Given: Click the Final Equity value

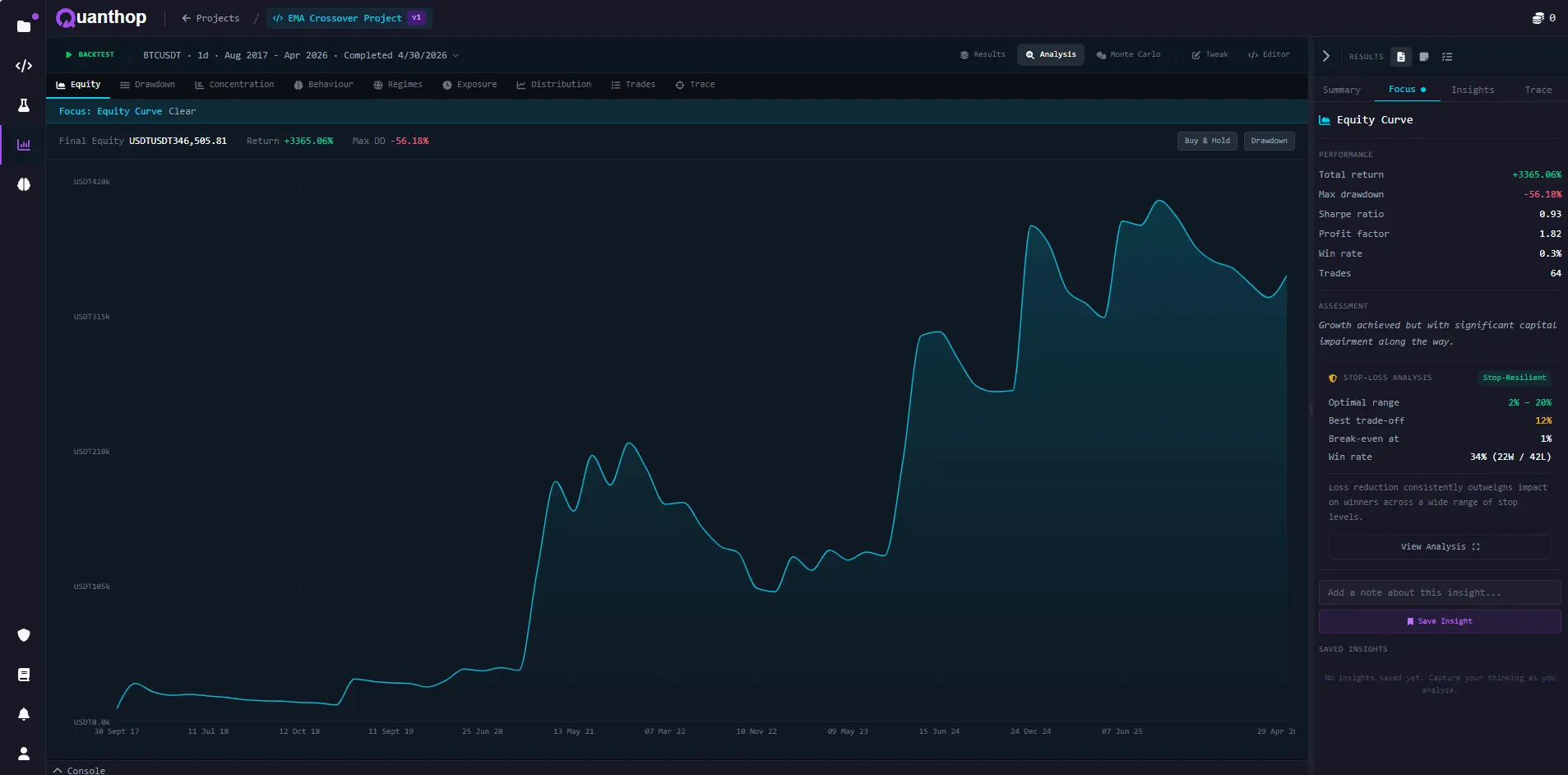Looking at the screenshot, I should click(178, 141).
